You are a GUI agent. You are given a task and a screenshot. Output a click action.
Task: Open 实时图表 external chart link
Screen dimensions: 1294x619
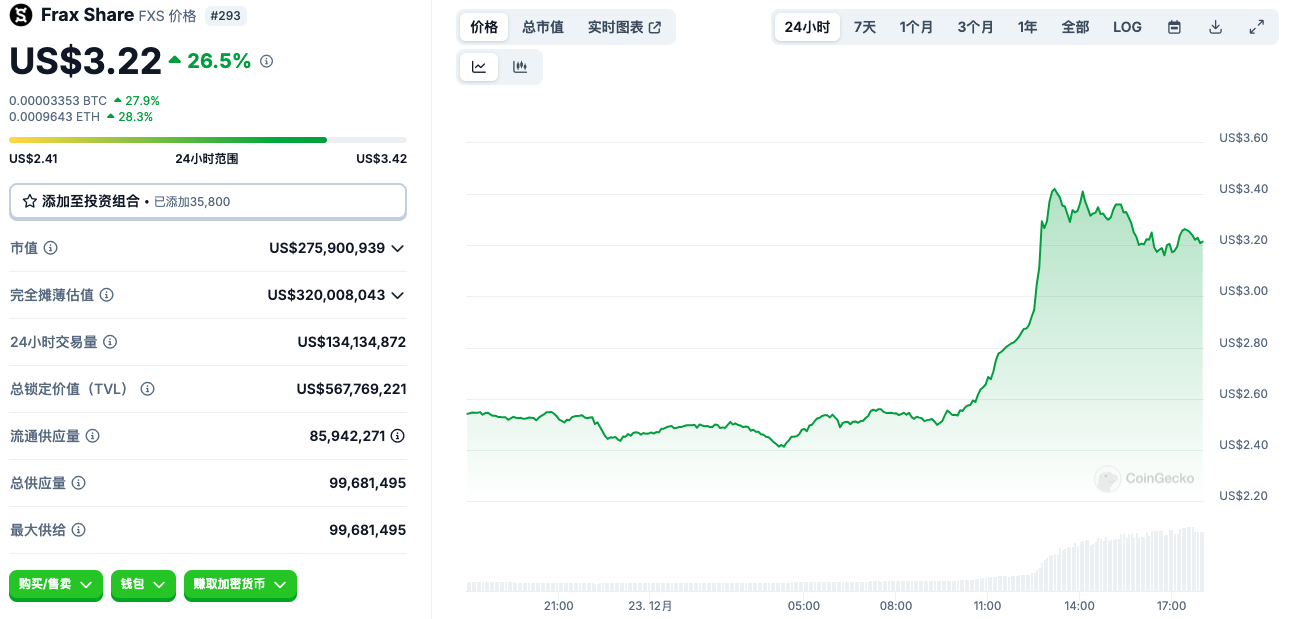coord(624,27)
